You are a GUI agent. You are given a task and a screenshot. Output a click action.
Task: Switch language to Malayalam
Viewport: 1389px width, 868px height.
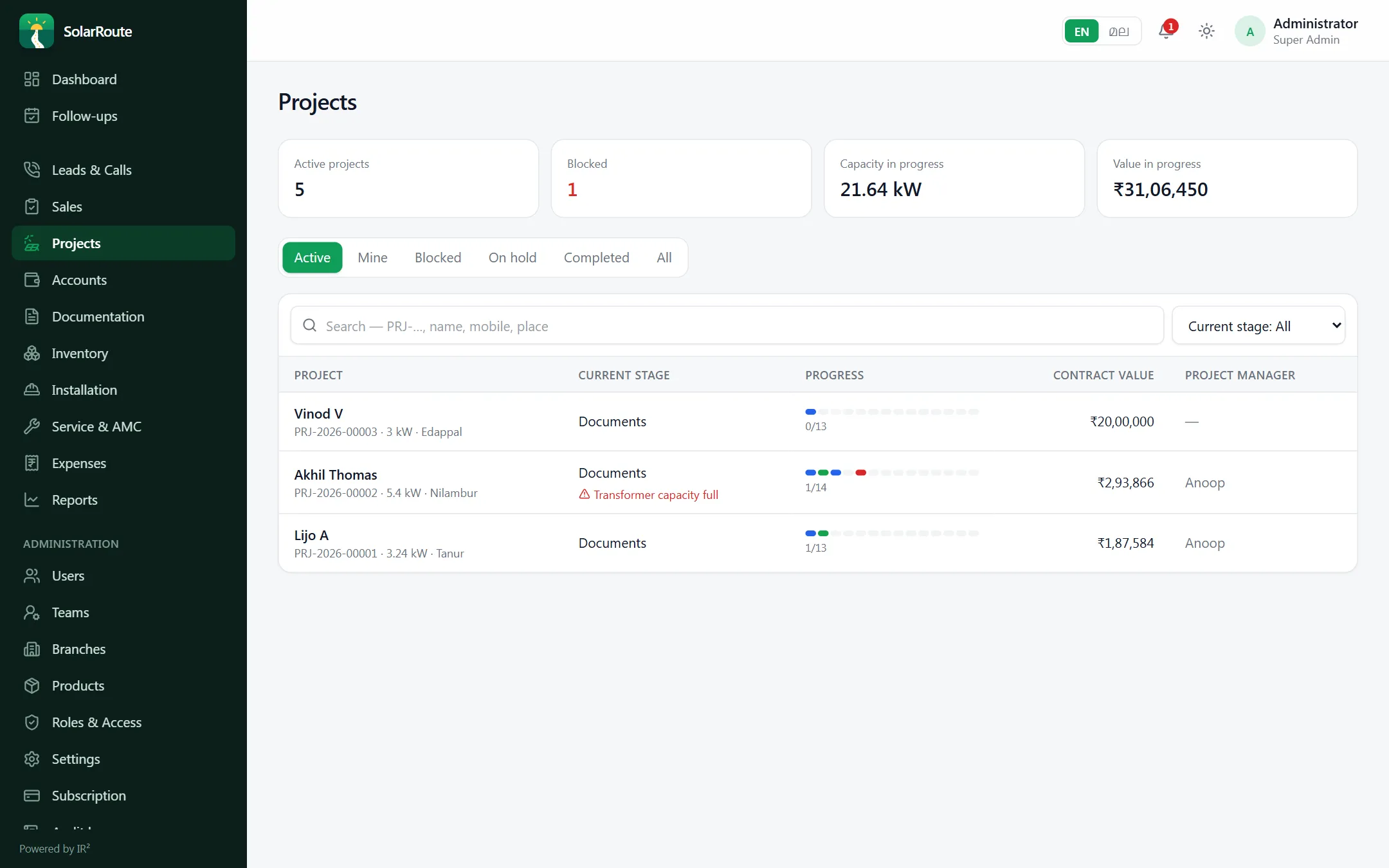[x=1119, y=31]
